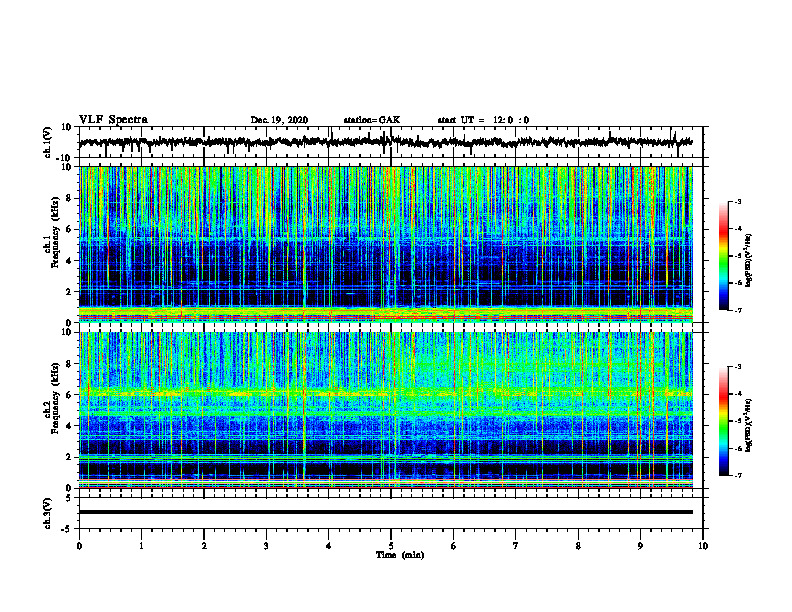Click inside the ch.2 spectrogram panel
Image resolution: width=792 pixels, height=612 pixels.
pyautogui.click(x=386, y=410)
